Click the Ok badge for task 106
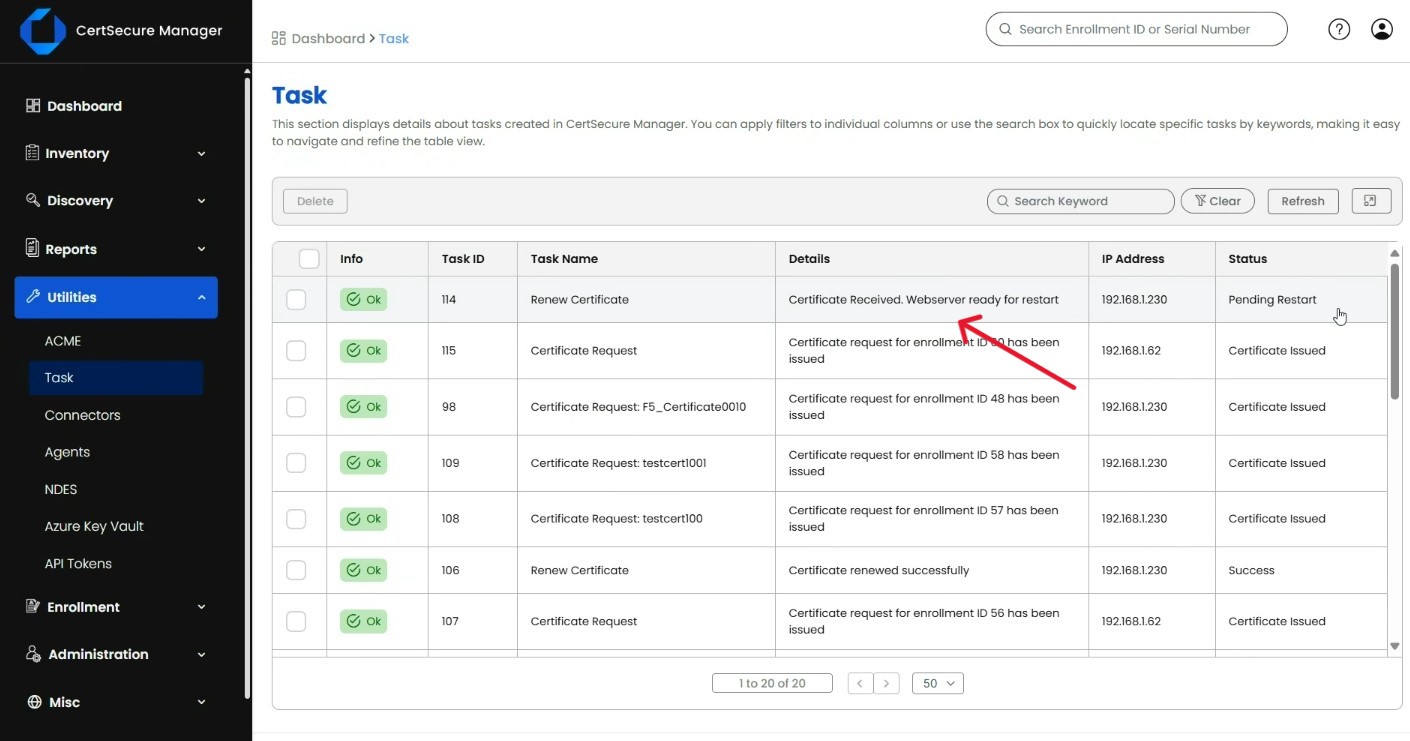Viewport: 1410px width, 741px height. point(363,570)
